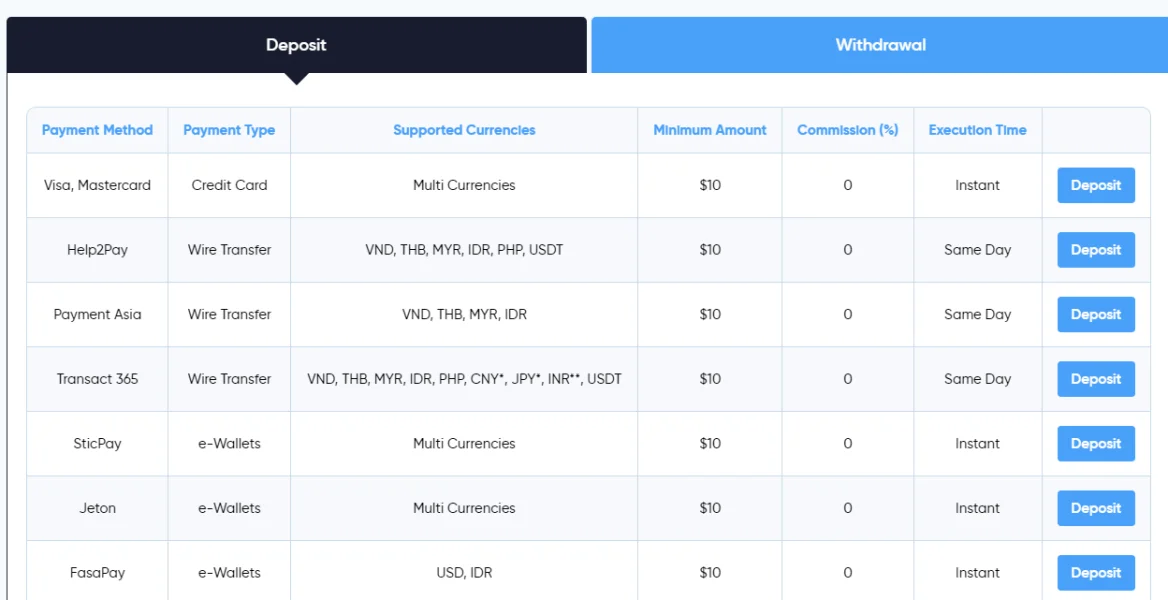Click the Execution Time column header

click(977, 130)
